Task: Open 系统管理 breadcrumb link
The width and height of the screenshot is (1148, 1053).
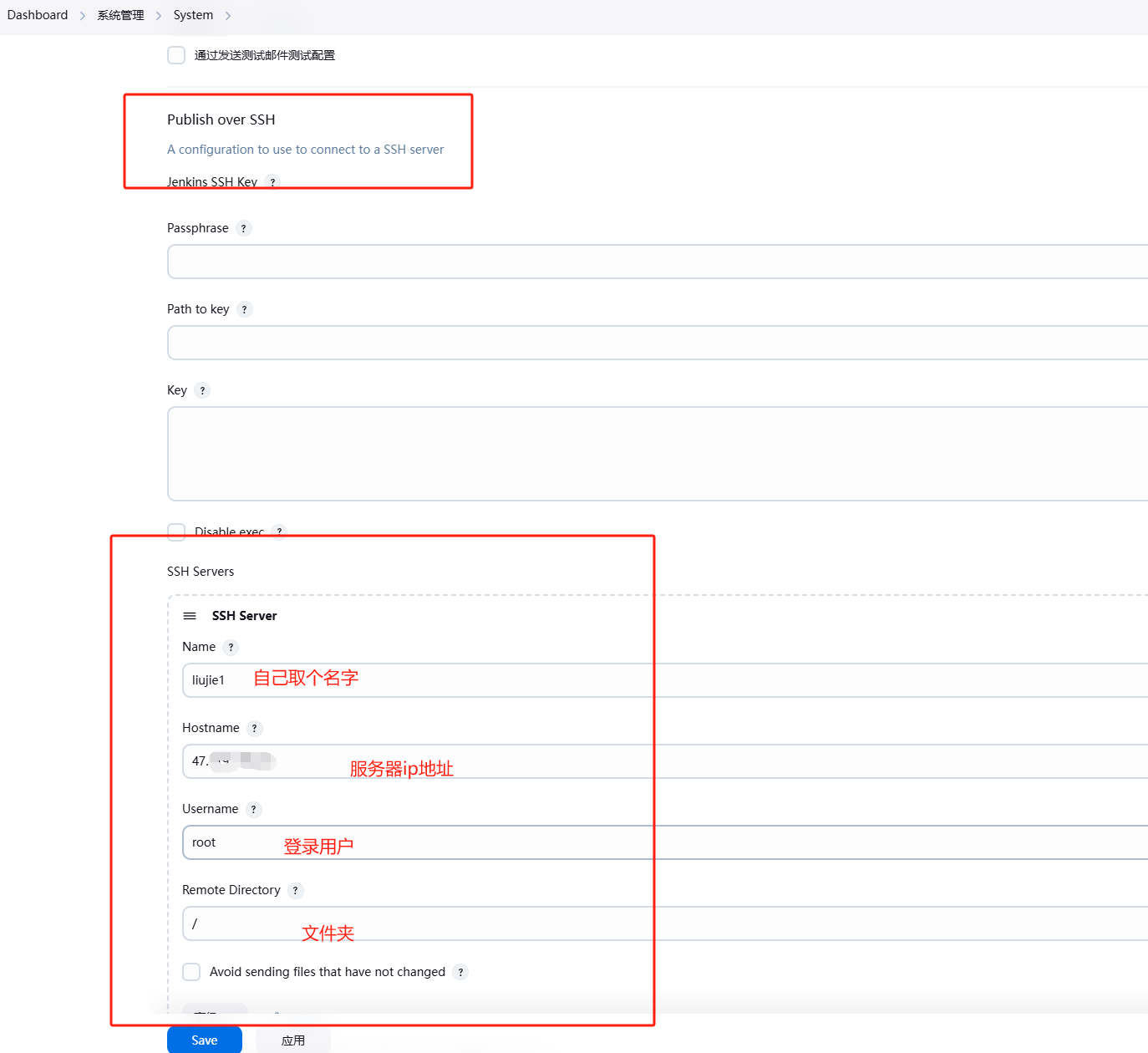Action: [120, 15]
